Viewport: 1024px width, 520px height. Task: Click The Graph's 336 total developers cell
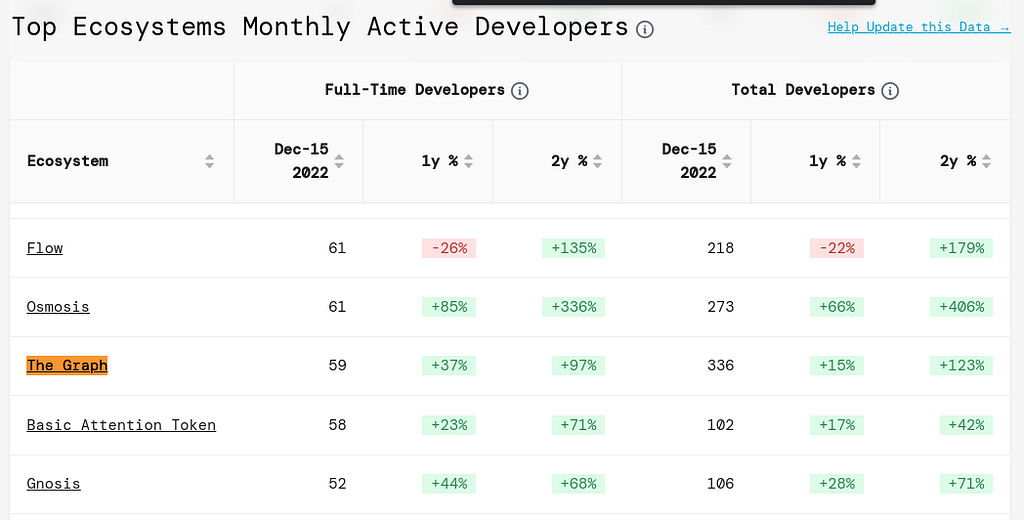[x=720, y=365]
